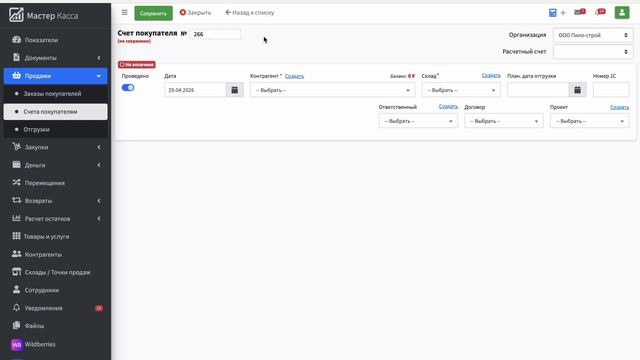Click the Расчет остатков chart icon
Viewport: 640px width, 360px height.
pyautogui.click(x=16, y=218)
